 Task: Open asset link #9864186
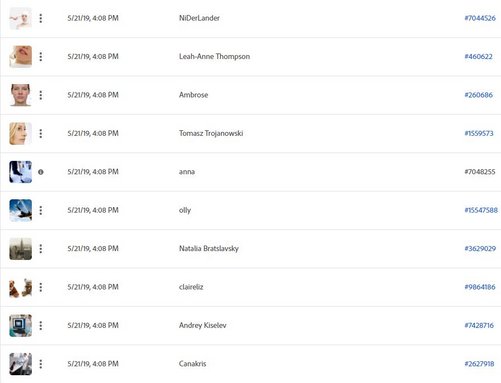[480, 287]
